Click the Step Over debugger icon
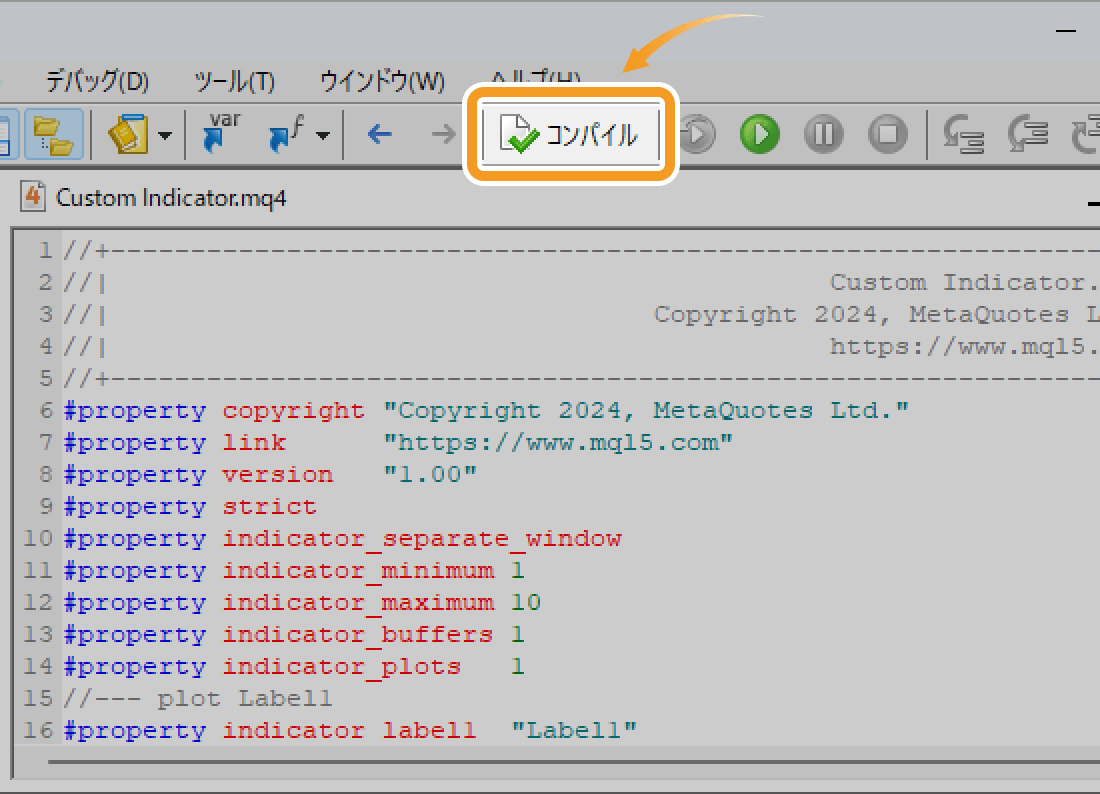 point(1028,135)
